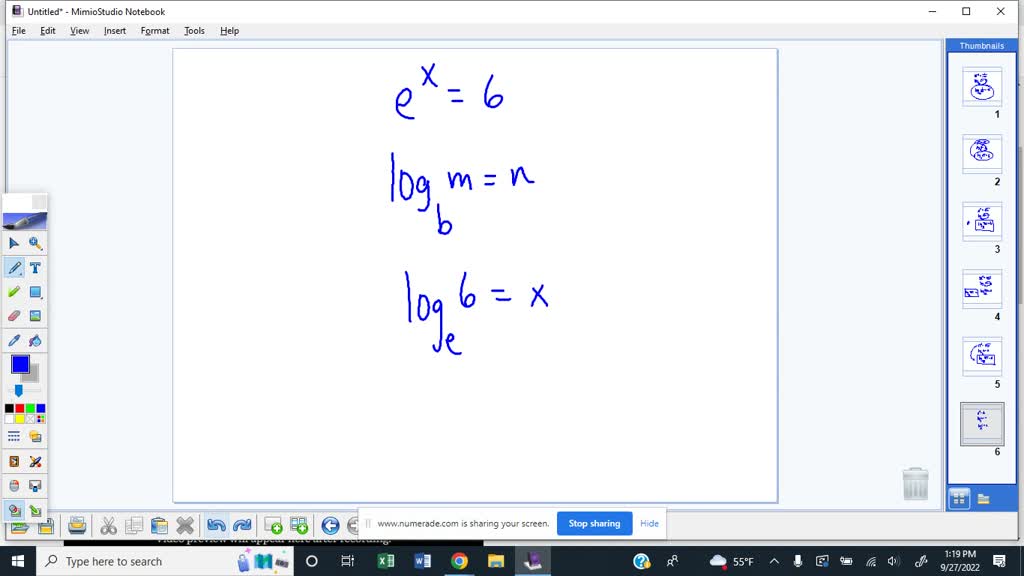Click the Stop sharing button
Screen dimensions: 1024x576
click(x=594, y=523)
